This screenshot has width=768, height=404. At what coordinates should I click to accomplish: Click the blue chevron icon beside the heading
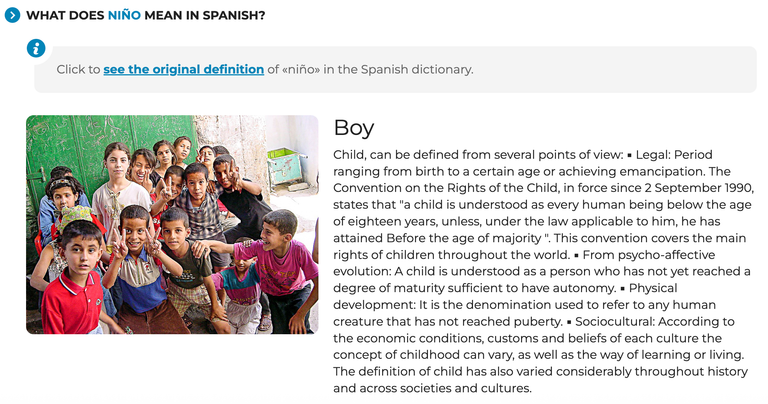coord(12,15)
